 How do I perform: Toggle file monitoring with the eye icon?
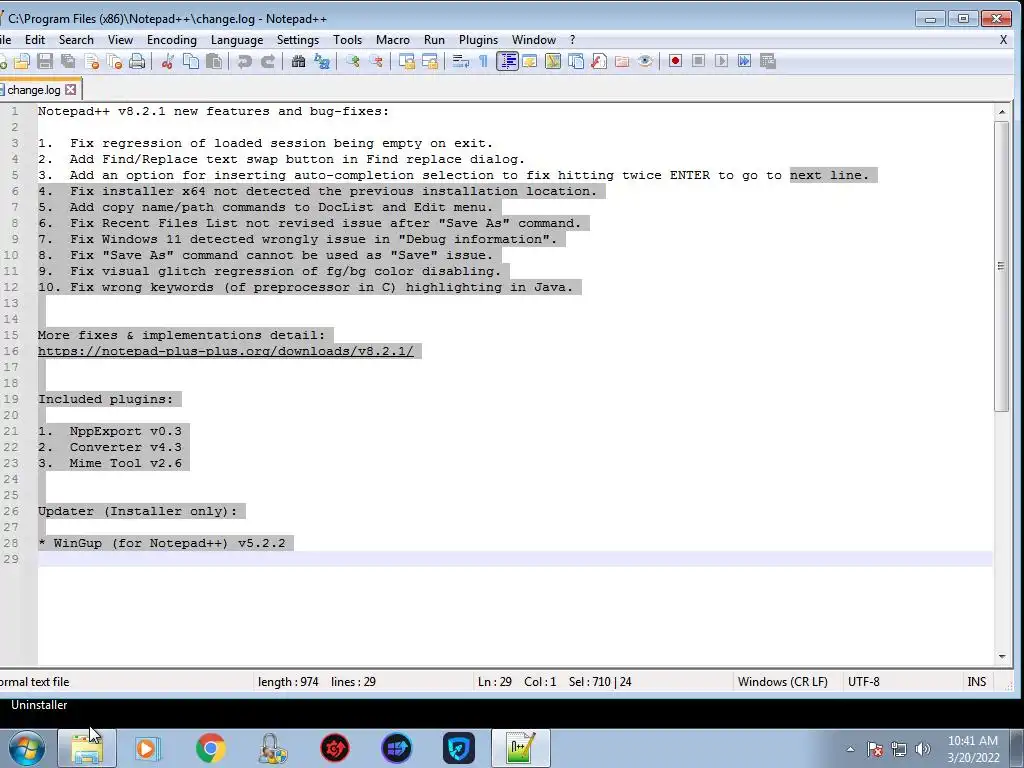645,61
